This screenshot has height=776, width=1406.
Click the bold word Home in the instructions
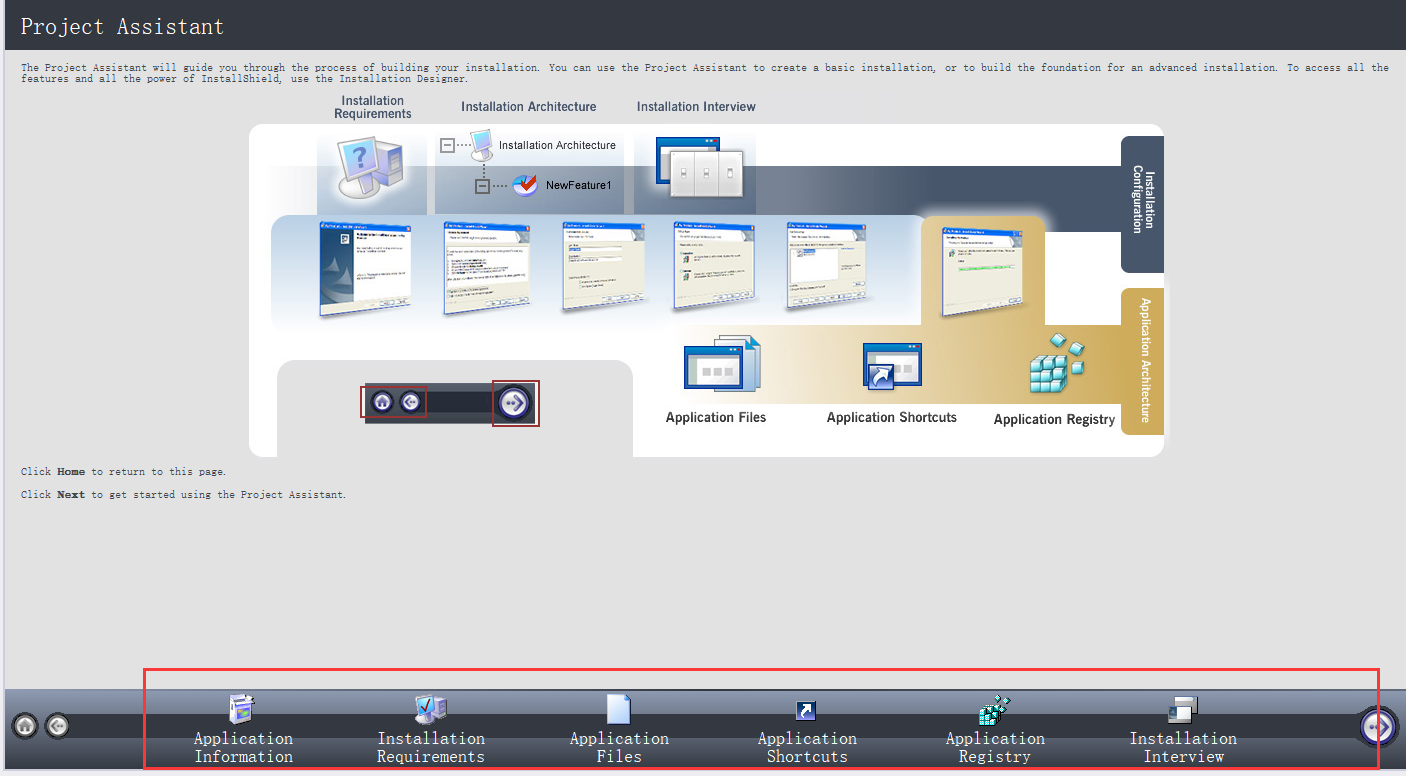pos(71,471)
